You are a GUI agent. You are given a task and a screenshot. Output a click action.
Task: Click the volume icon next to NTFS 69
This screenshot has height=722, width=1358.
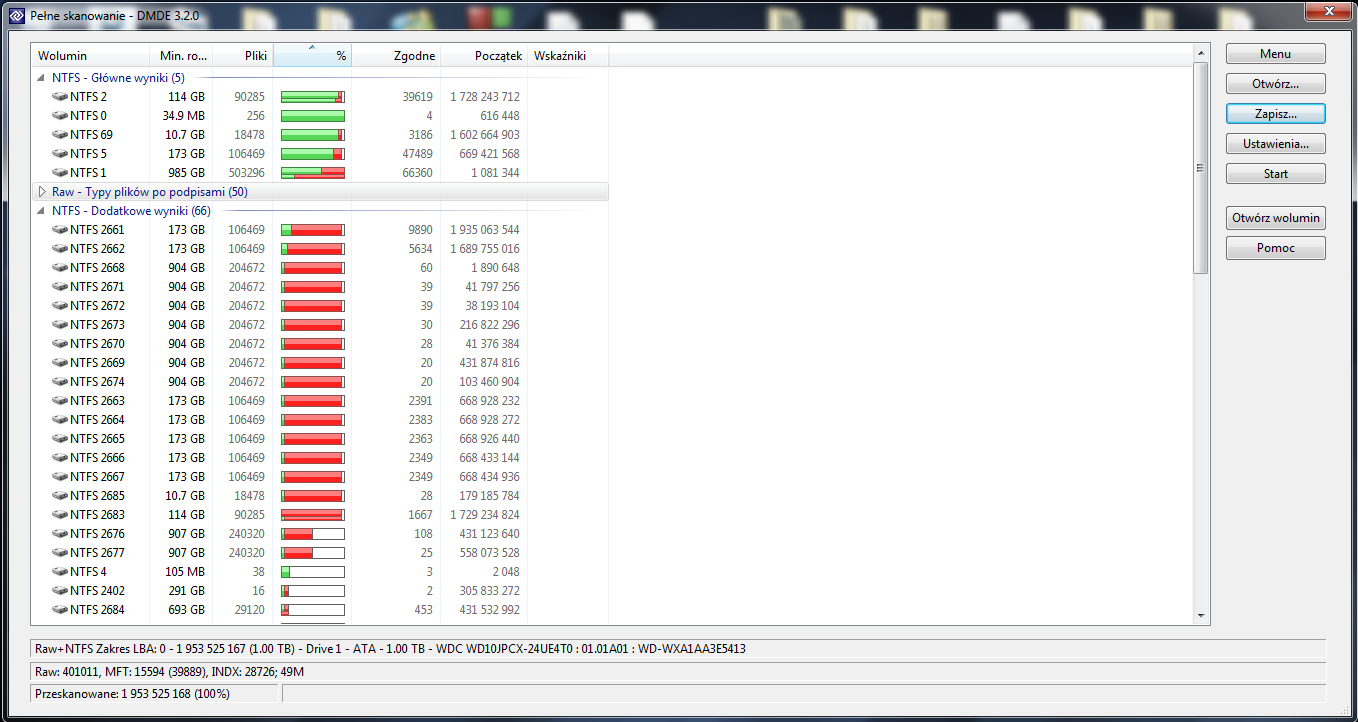60,135
